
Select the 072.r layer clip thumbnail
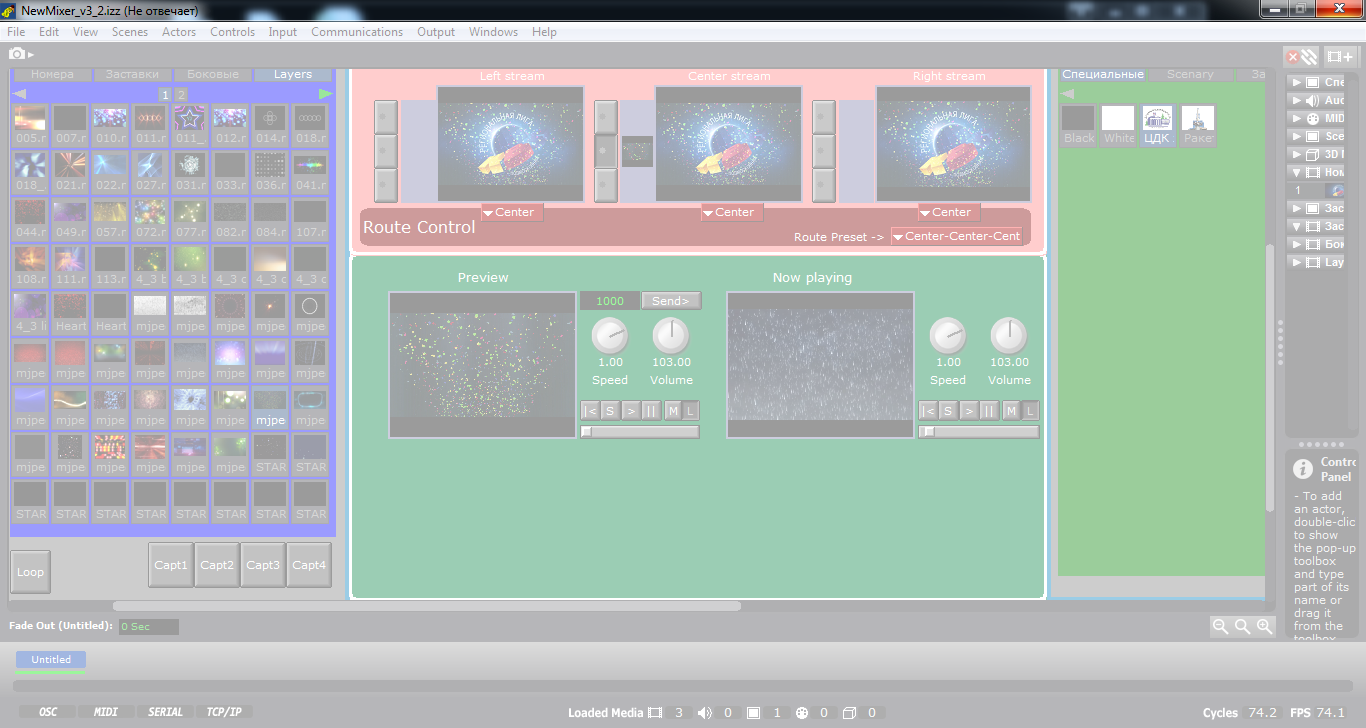(x=150, y=219)
